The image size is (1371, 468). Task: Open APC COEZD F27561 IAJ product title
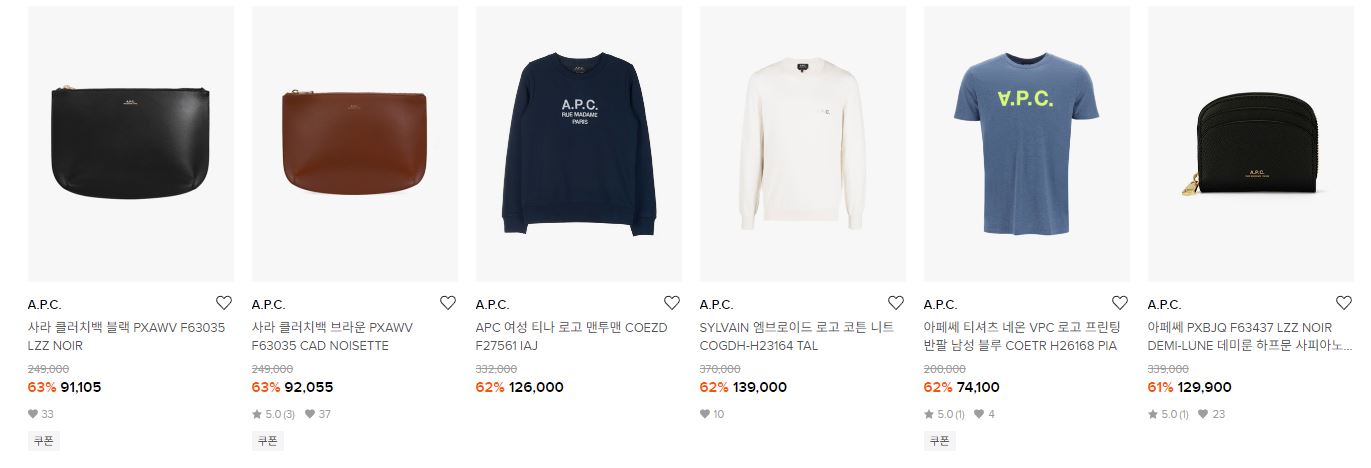point(571,336)
